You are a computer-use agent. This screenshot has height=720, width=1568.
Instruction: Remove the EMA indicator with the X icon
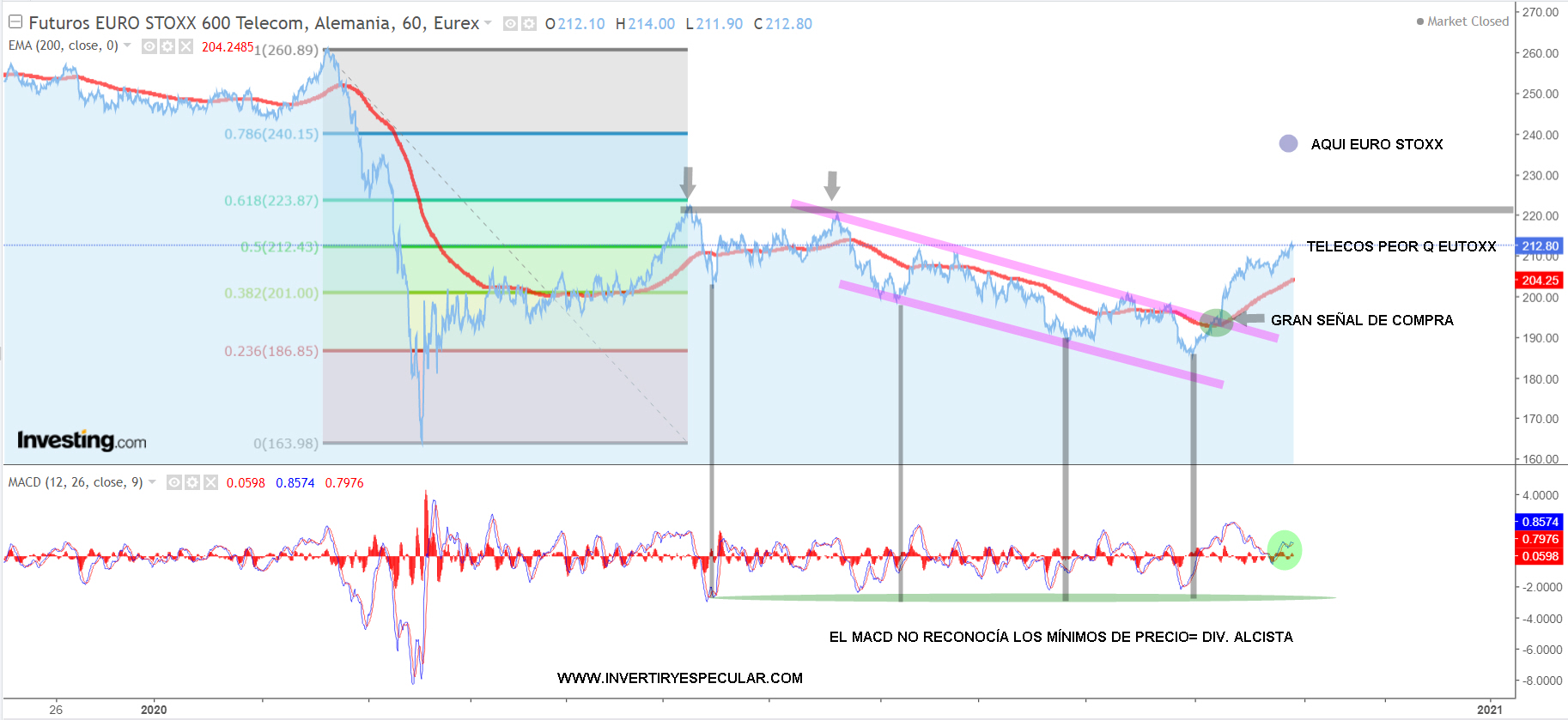[x=185, y=46]
